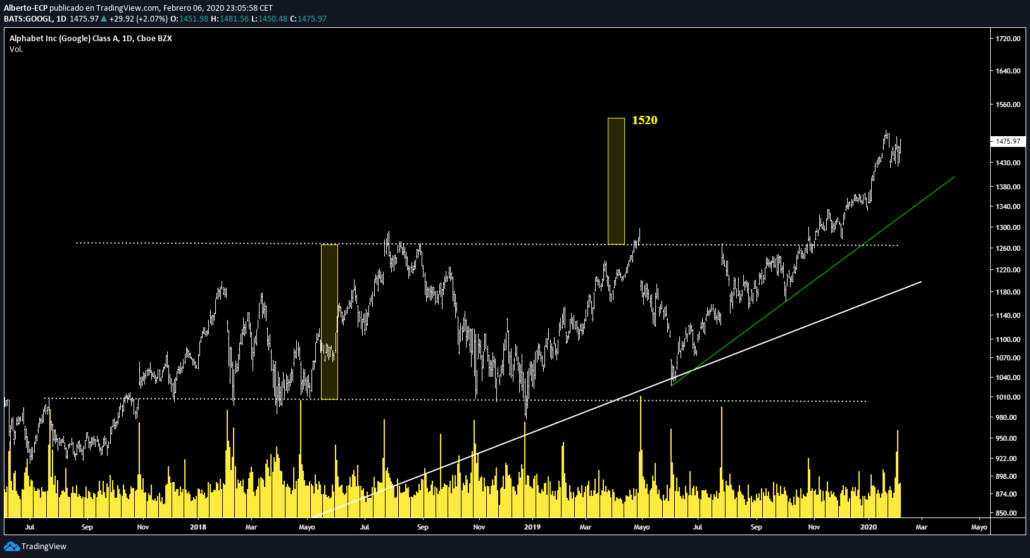
Task: Click the 1100.00 price axis label
Action: [x=1008, y=340]
